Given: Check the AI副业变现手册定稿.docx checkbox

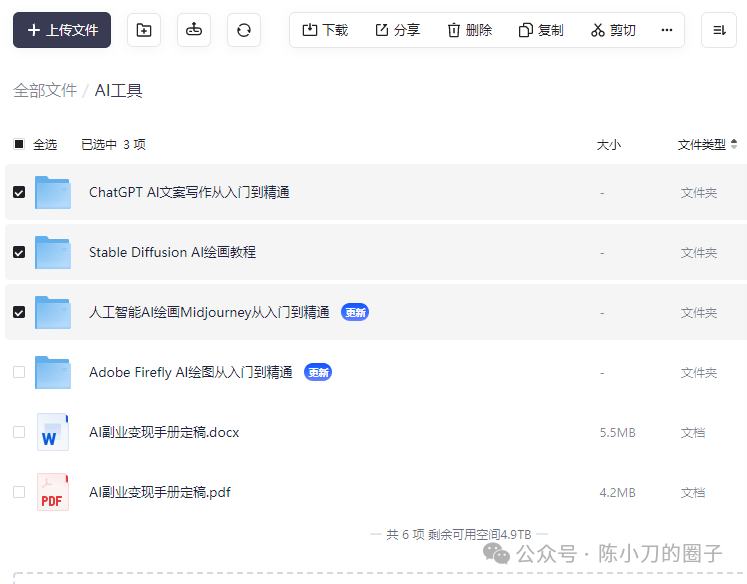Looking at the screenshot, I should point(19,432).
